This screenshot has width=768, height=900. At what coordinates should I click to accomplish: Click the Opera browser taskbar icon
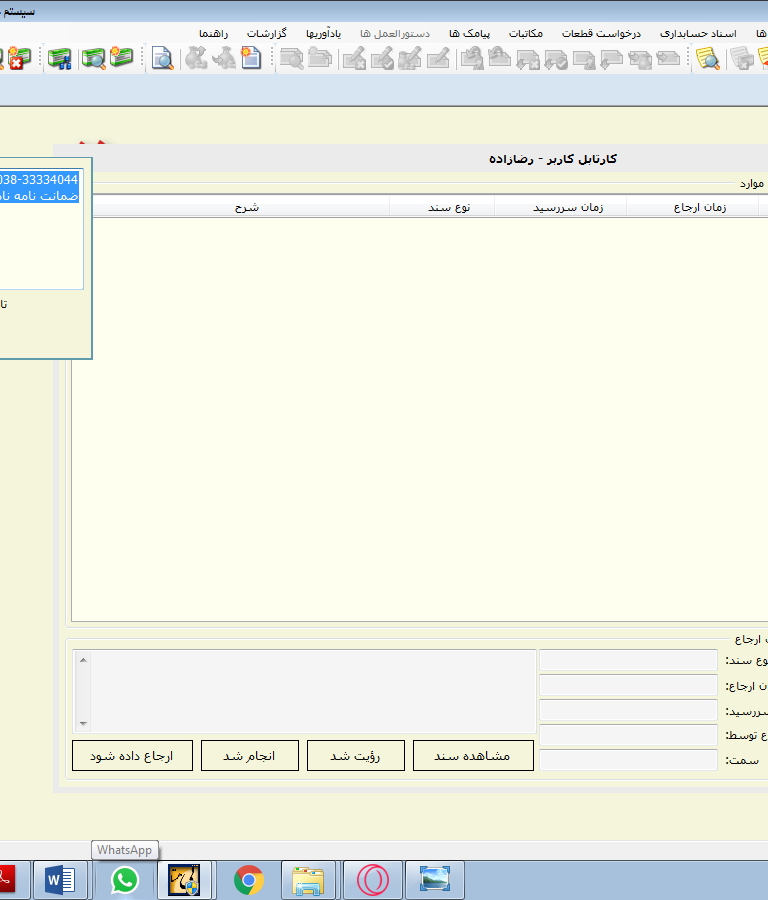click(373, 880)
